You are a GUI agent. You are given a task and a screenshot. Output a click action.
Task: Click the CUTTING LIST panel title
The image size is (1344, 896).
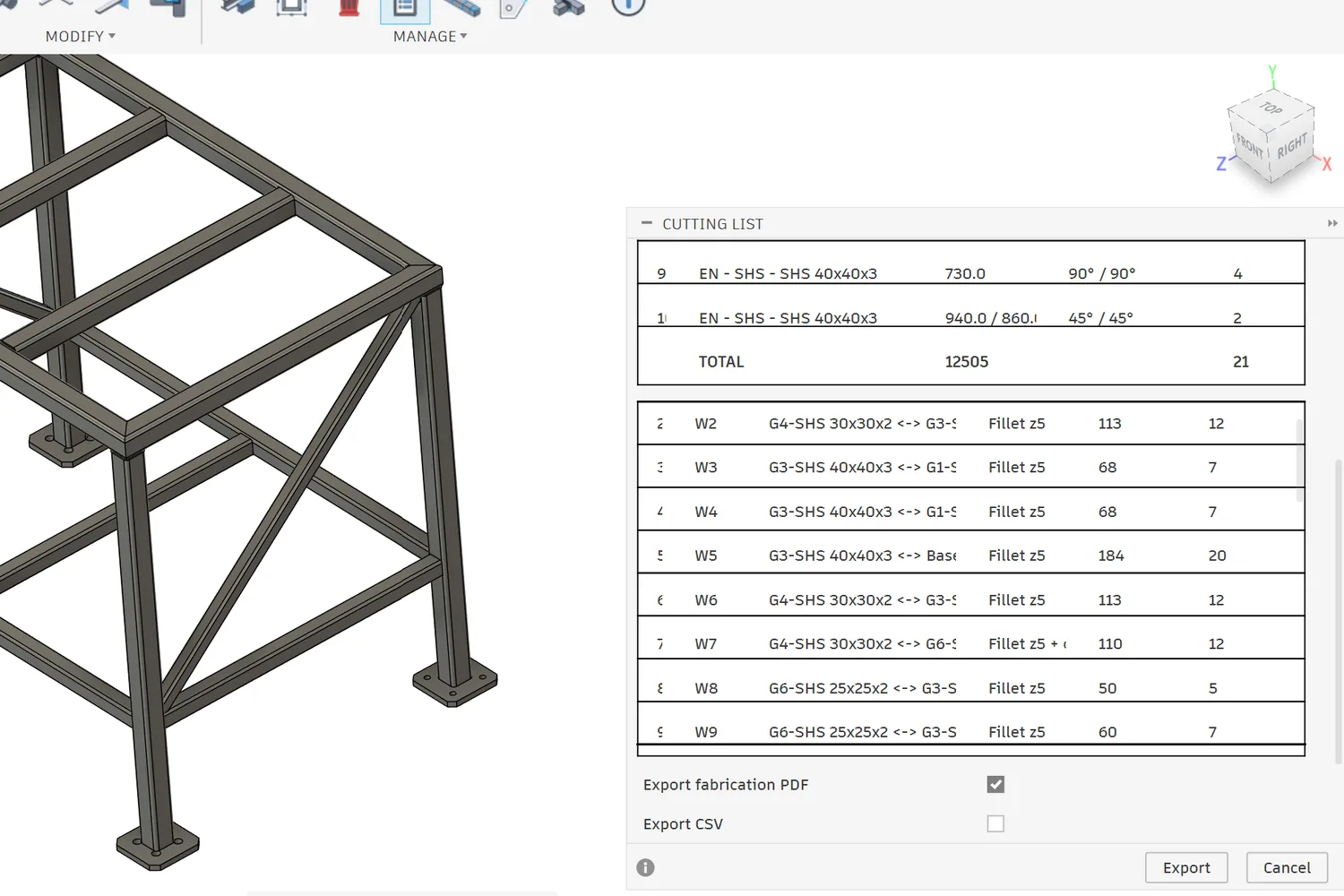pos(713,224)
